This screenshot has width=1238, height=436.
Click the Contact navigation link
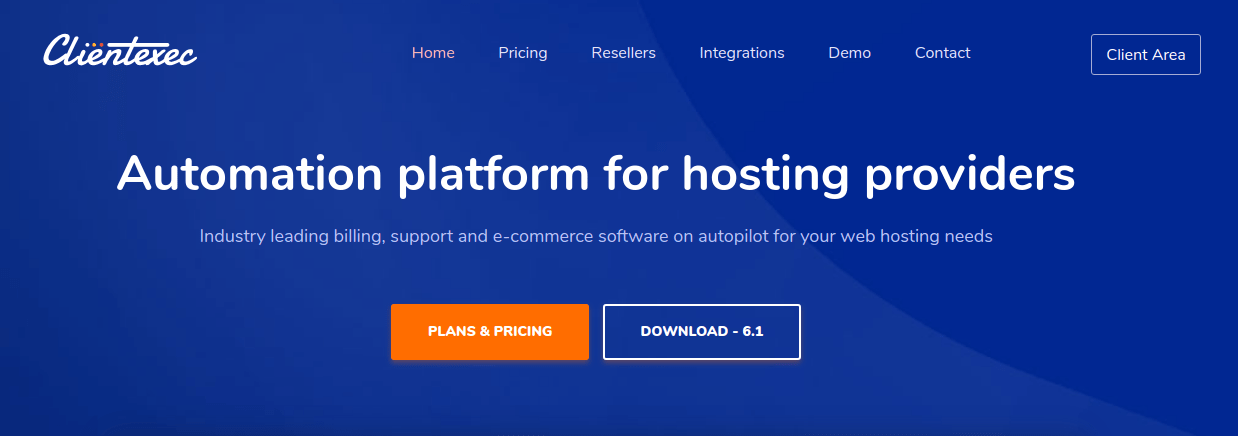point(942,53)
